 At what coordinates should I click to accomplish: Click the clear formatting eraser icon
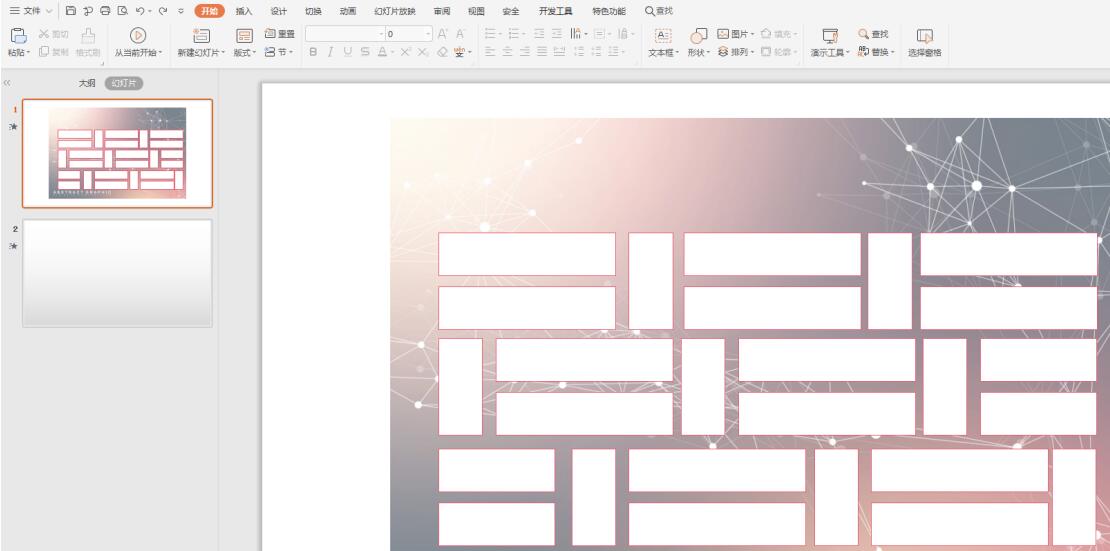[442, 52]
